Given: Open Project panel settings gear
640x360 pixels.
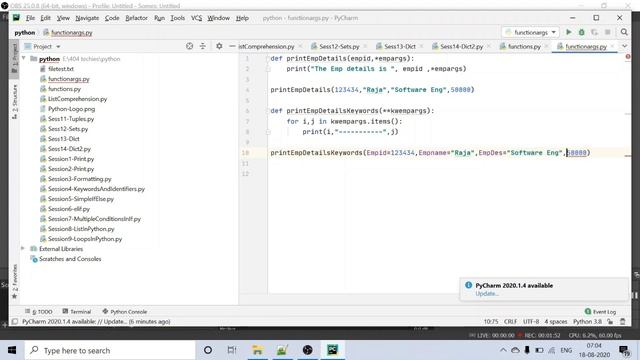Looking at the screenshot, I should point(219,46).
